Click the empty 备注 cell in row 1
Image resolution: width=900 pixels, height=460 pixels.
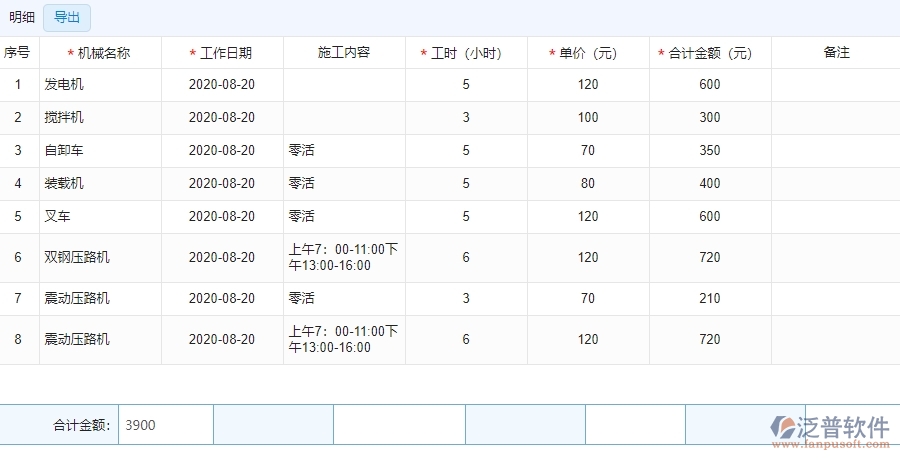click(x=835, y=85)
